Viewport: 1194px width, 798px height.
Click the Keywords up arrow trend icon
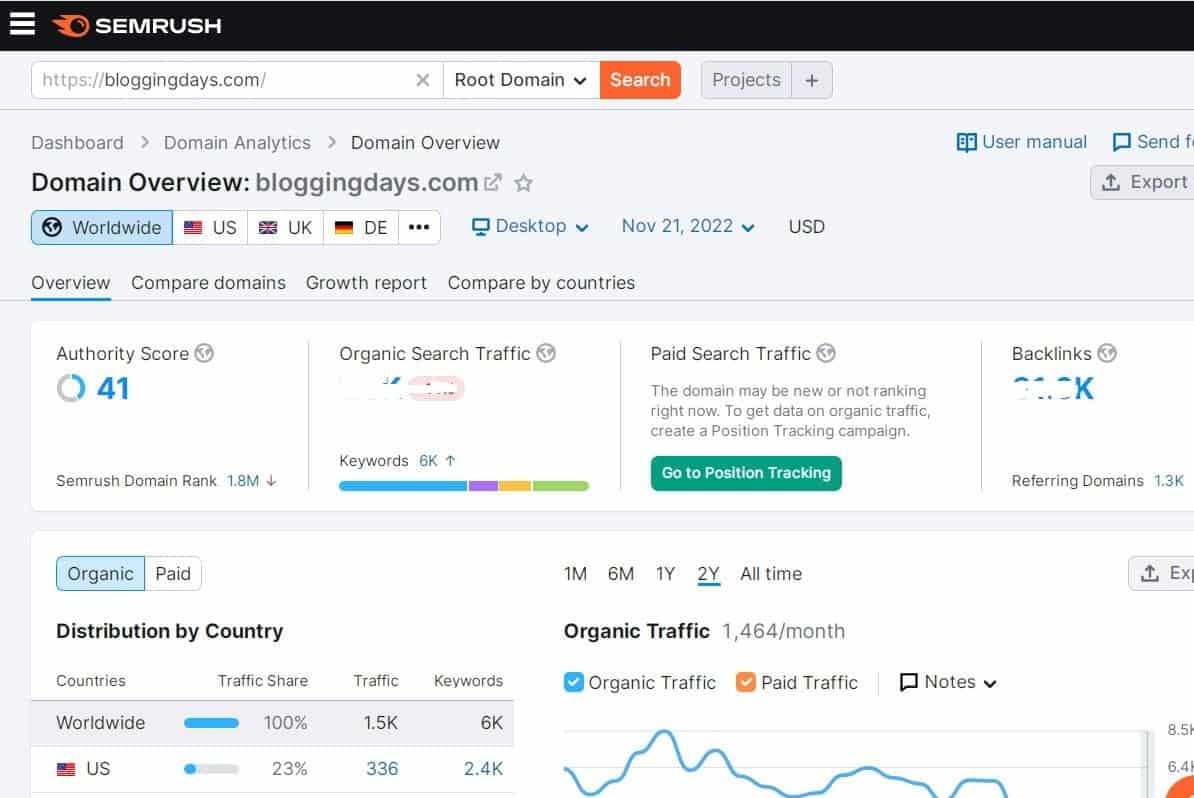(x=450, y=461)
